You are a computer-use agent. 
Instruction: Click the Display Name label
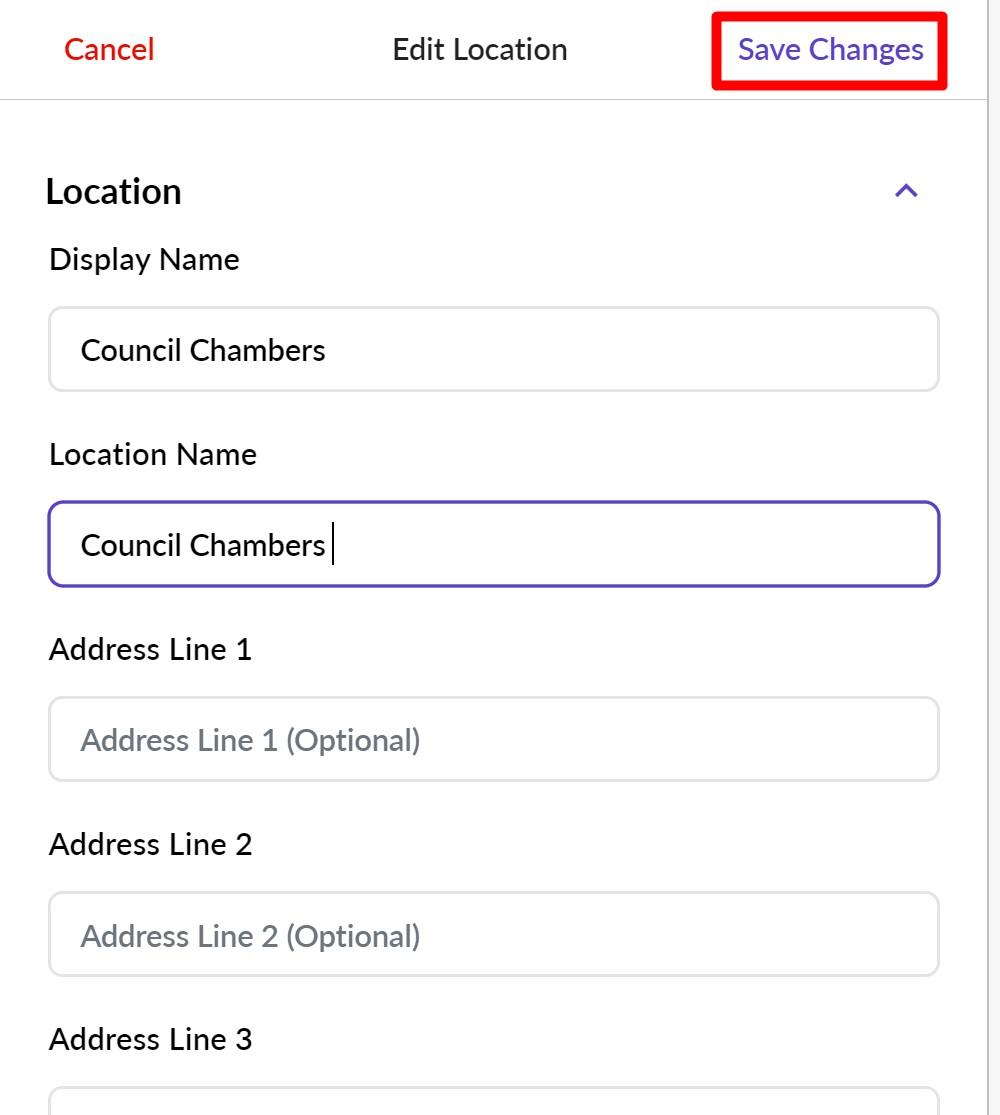pos(144,260)
